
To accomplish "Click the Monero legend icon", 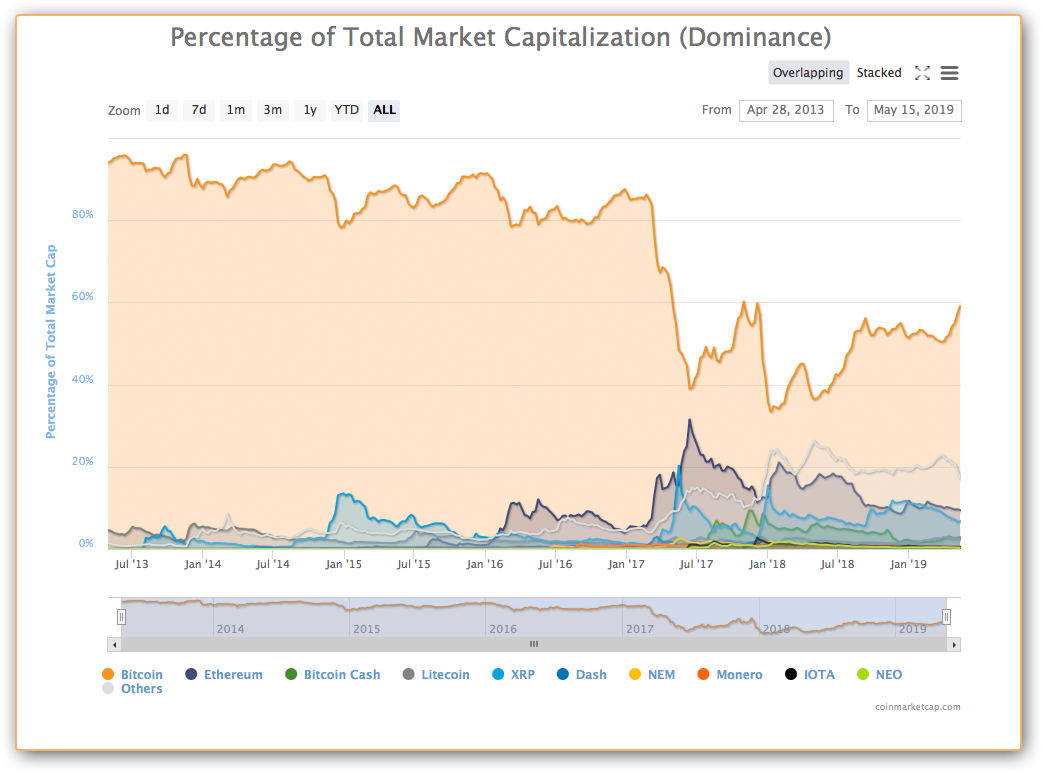I will click(703, 675).
